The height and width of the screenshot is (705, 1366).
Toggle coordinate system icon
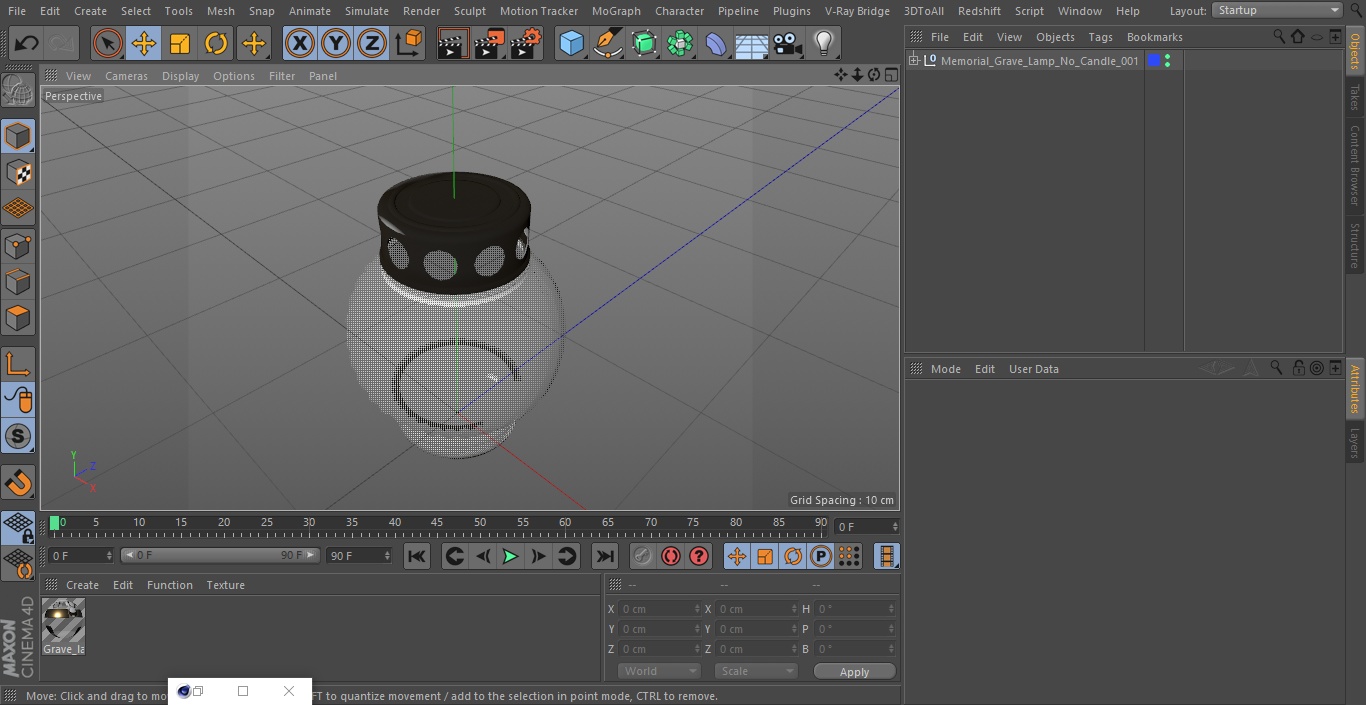click(x=409, y=44)
